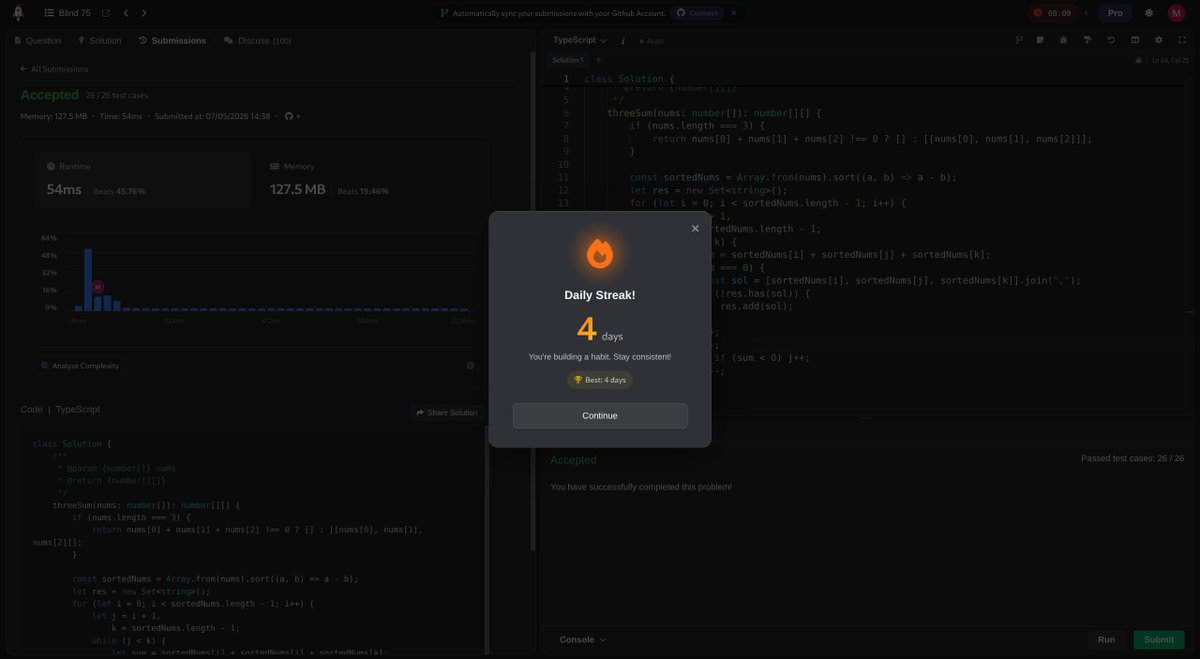Open the editor settings gear
Viewport: 1200px width, 659px height.
1159,40
